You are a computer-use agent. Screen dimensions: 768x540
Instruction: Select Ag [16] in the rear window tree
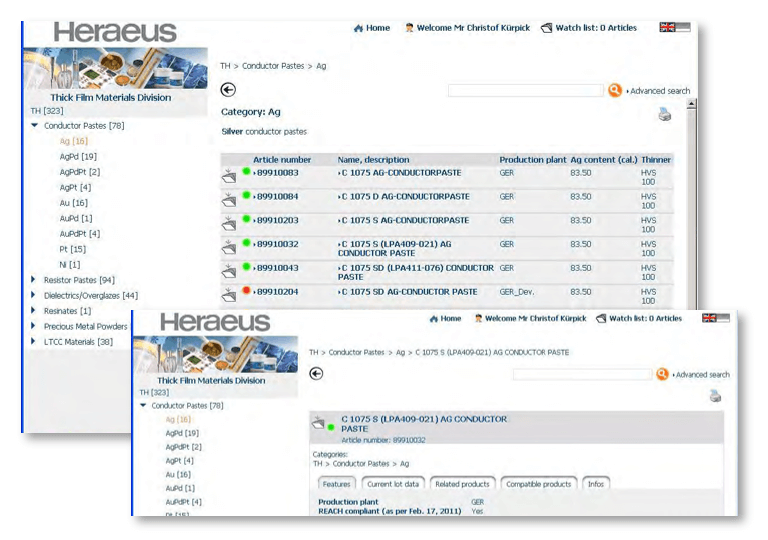click(x=73, y=141)
